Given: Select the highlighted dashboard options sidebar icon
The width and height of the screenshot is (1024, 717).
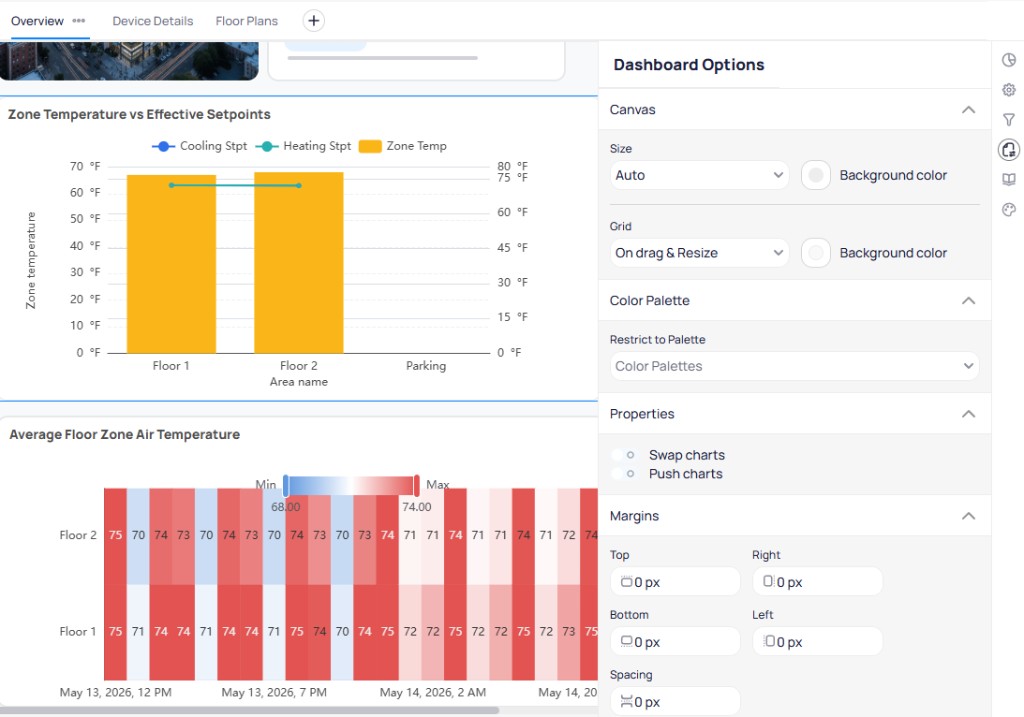Looking at the screenshot, I should coord(1009,150).
